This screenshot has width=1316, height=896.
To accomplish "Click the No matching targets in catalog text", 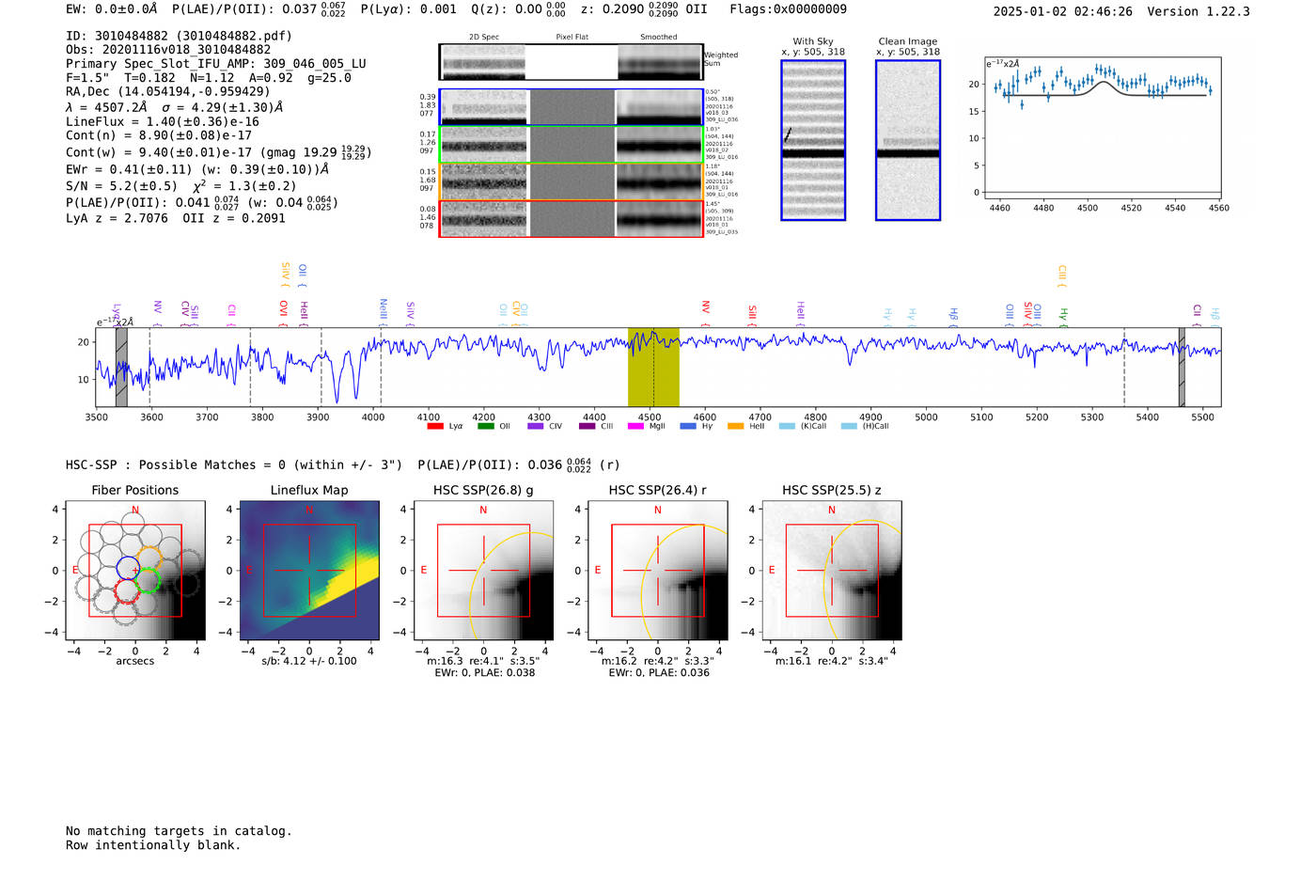I will 179,831.
